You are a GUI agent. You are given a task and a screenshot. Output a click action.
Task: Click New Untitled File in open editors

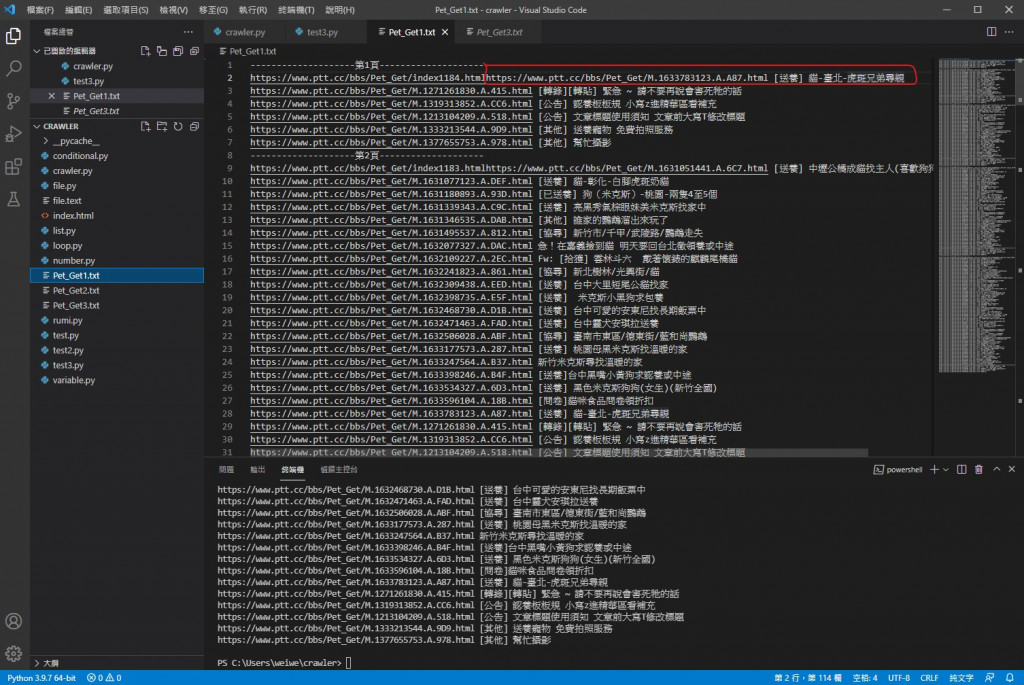[x=145, y=51]
